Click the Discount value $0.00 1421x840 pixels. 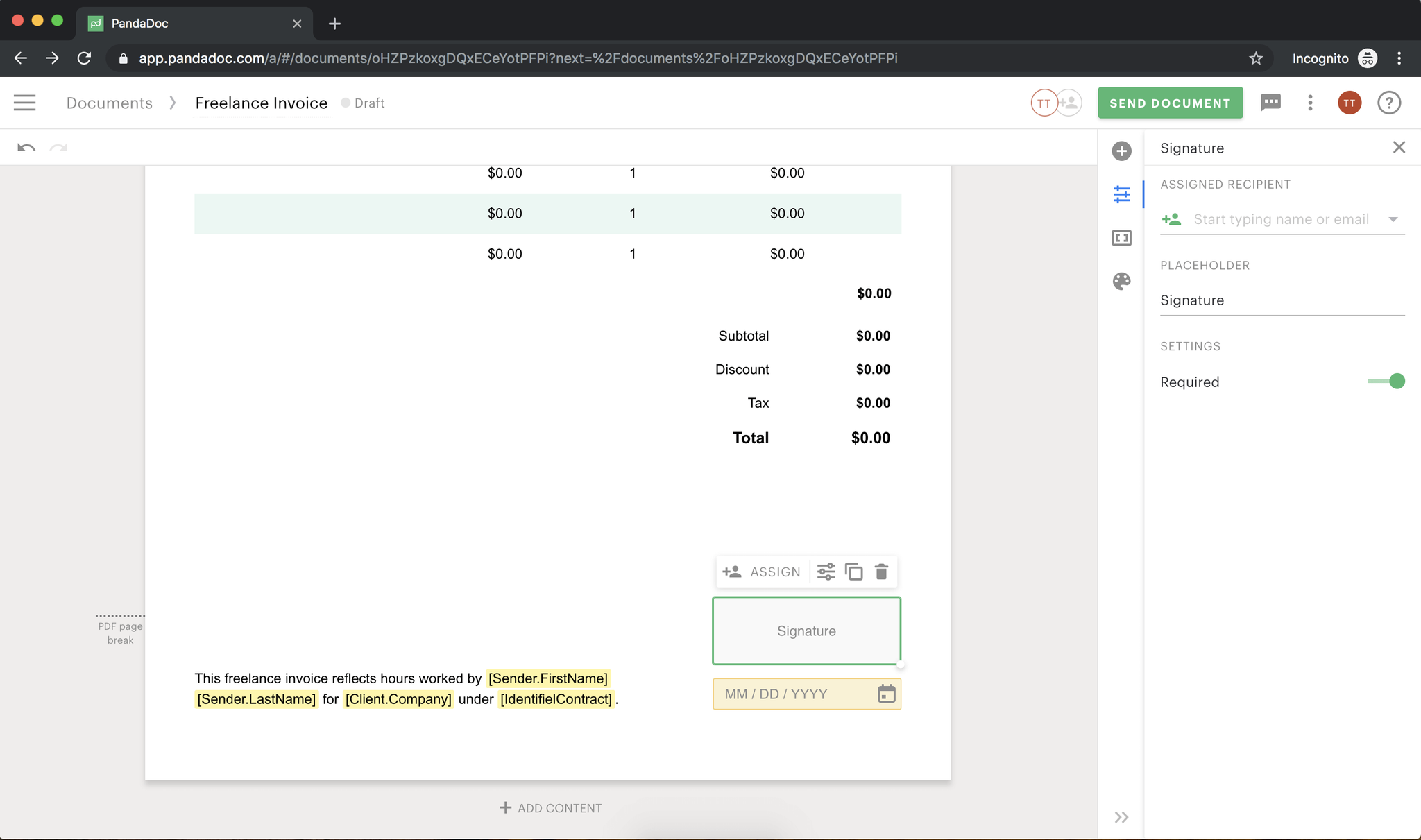pos(873,369)
